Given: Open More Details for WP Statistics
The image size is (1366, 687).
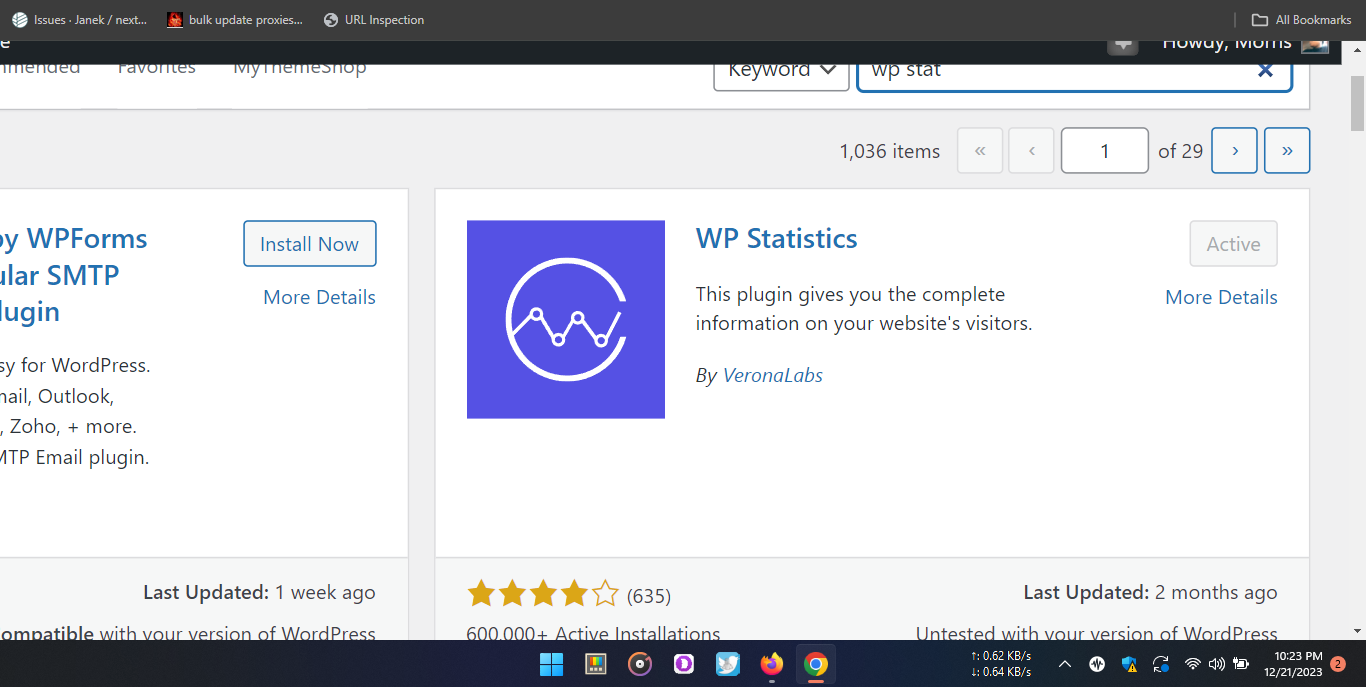Looking at the screenshot, I should pos(1222,297).
